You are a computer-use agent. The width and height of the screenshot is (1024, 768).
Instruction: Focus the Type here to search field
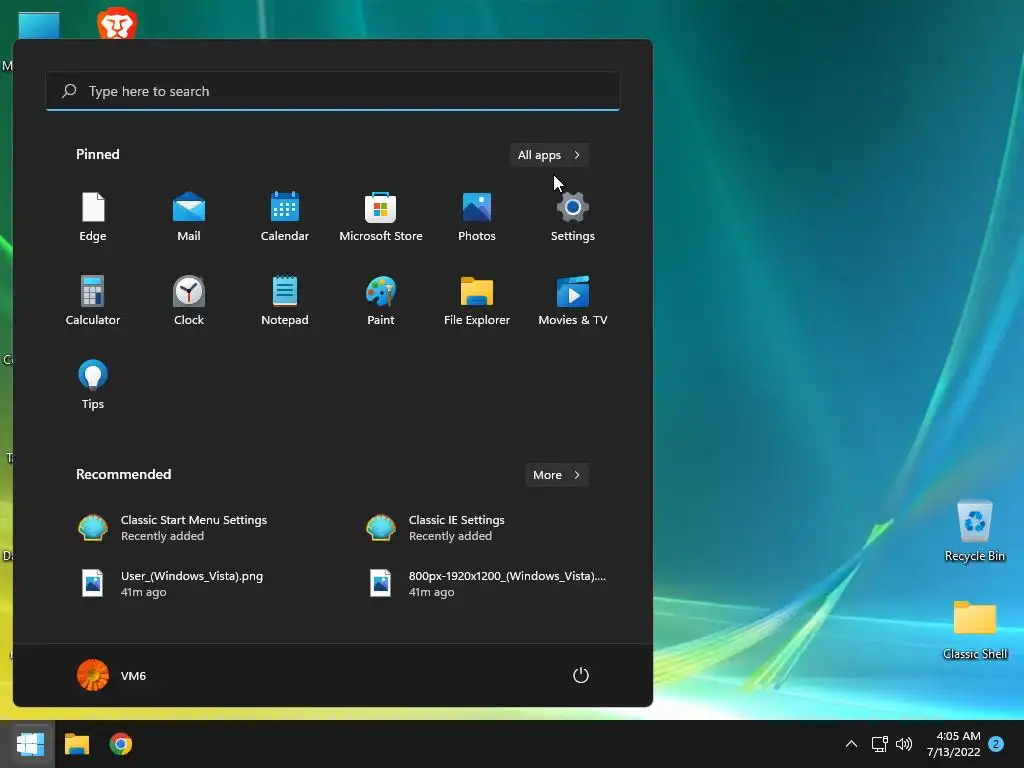pyautogui.click(x=333, y=91)
